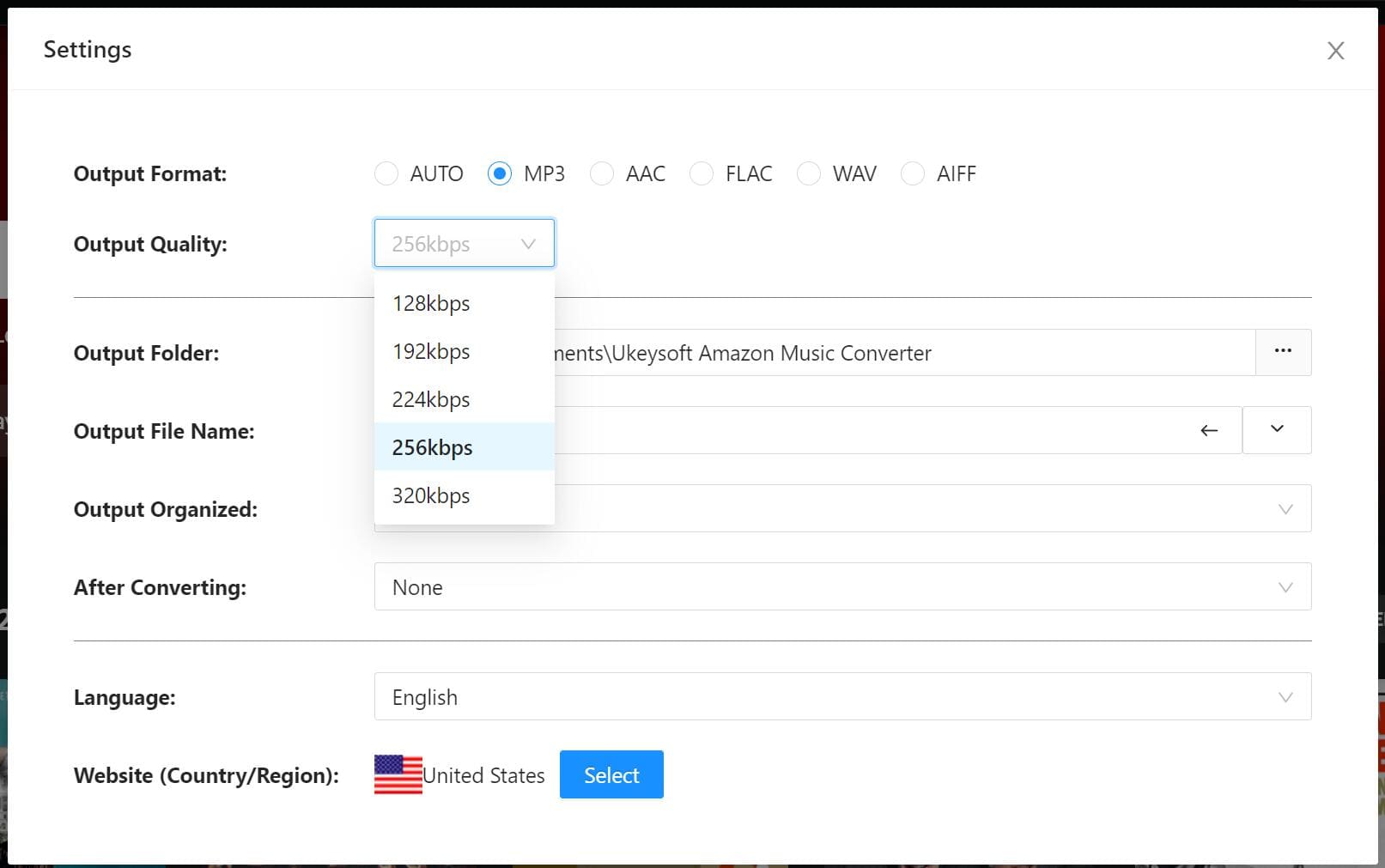Close the Settings dialog

coord(1335,51)
